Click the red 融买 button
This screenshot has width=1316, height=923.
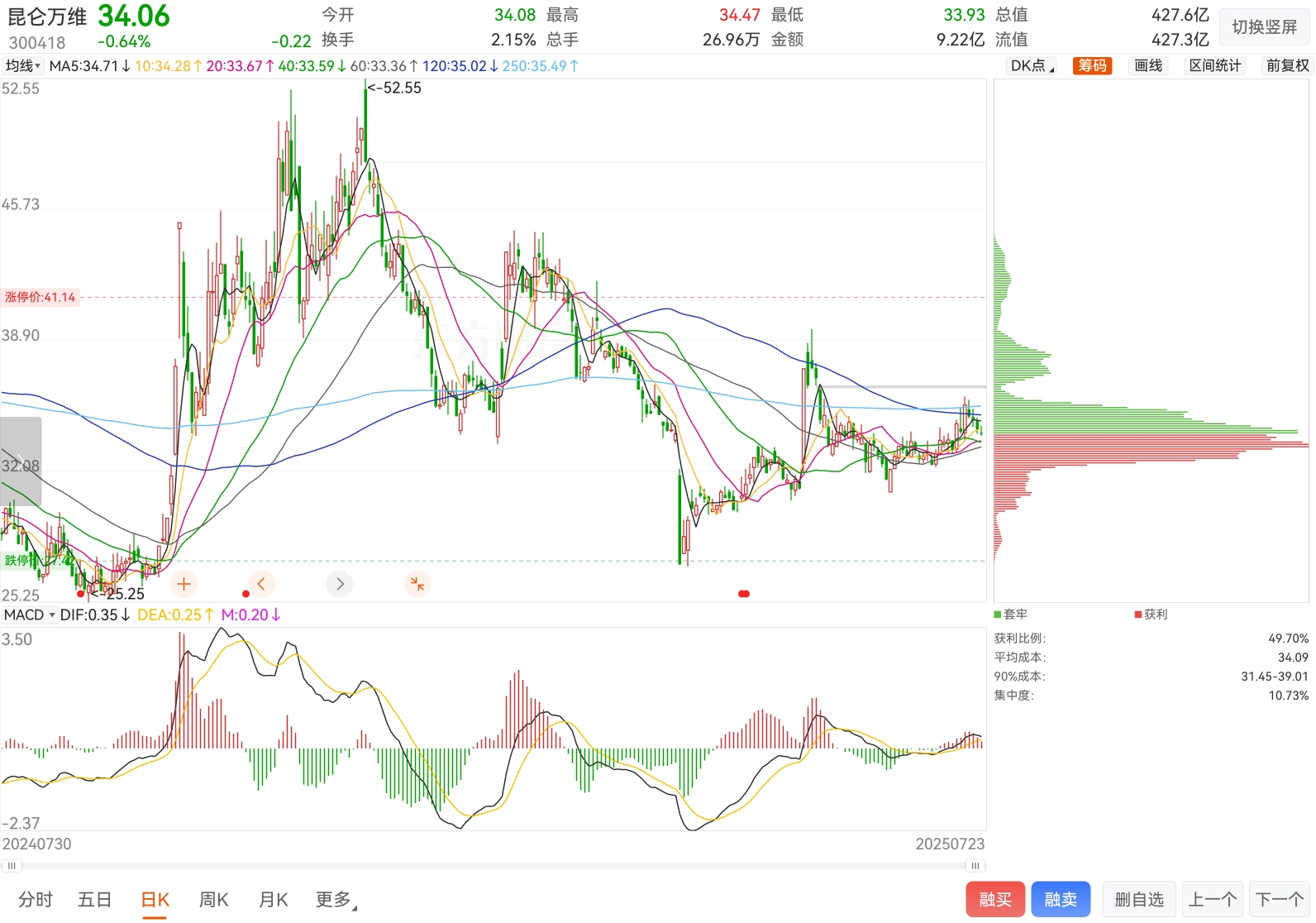tap(995, 899)
